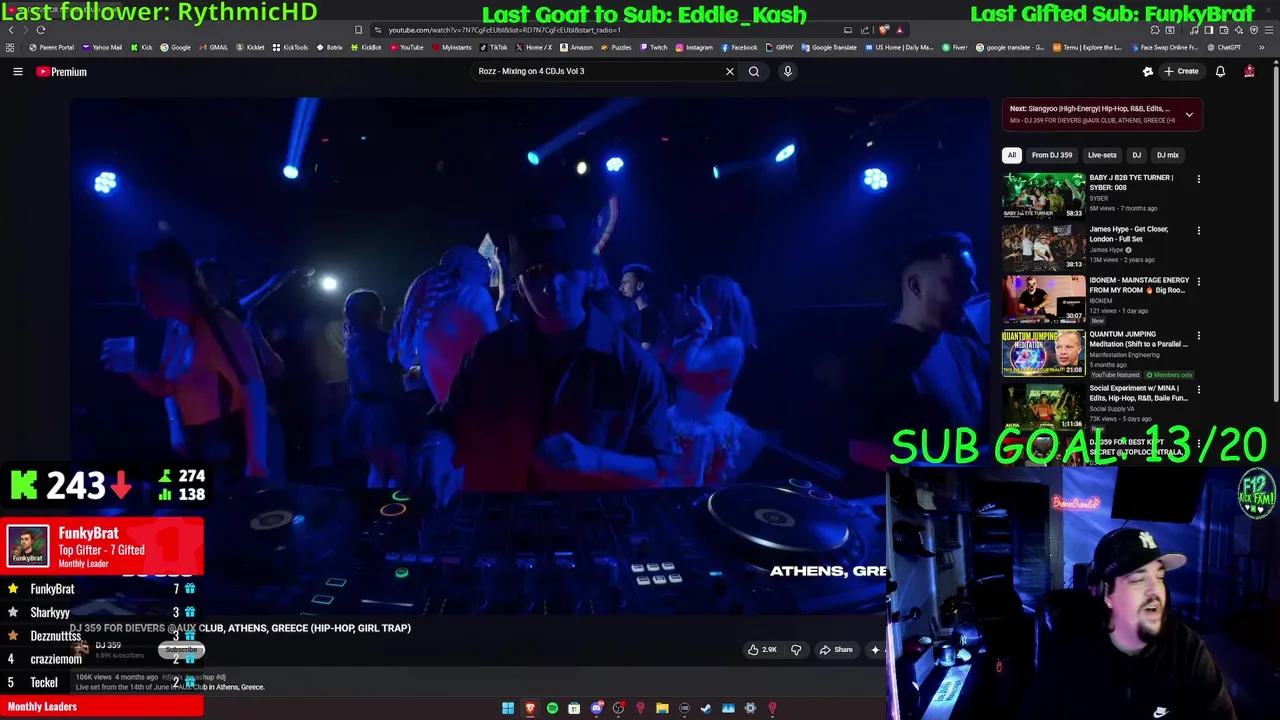Open more options for Quantum Jumping video
The width and height of the screenshot is (1280, 720).
point(1198,336)
